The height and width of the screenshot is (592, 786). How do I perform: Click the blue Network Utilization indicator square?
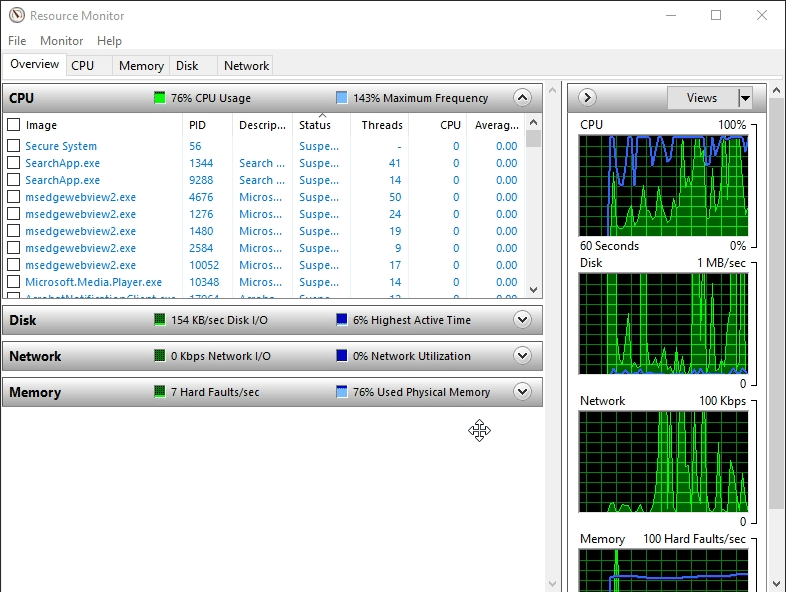pyautogui.click(x=341, y=356)
